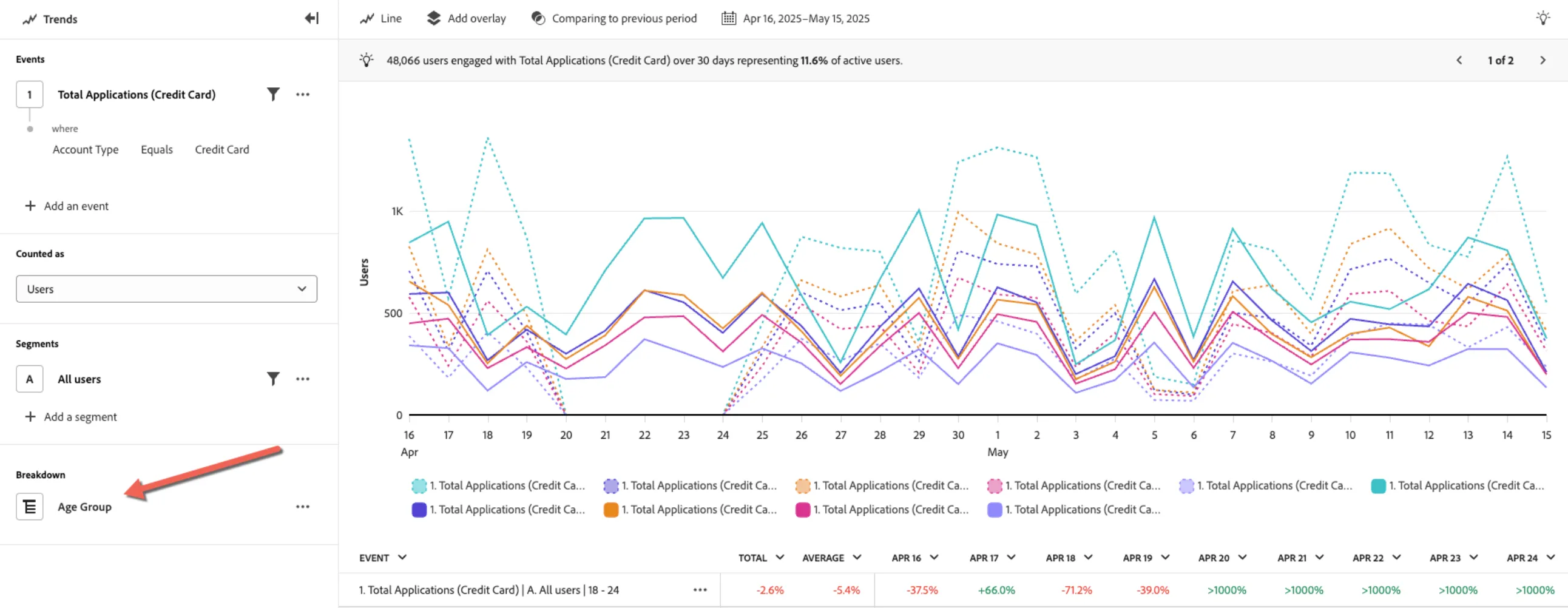The width and height of the screenshot is (1568, 608).
Task: Go to the previous insight
Action: point(1459,60)
